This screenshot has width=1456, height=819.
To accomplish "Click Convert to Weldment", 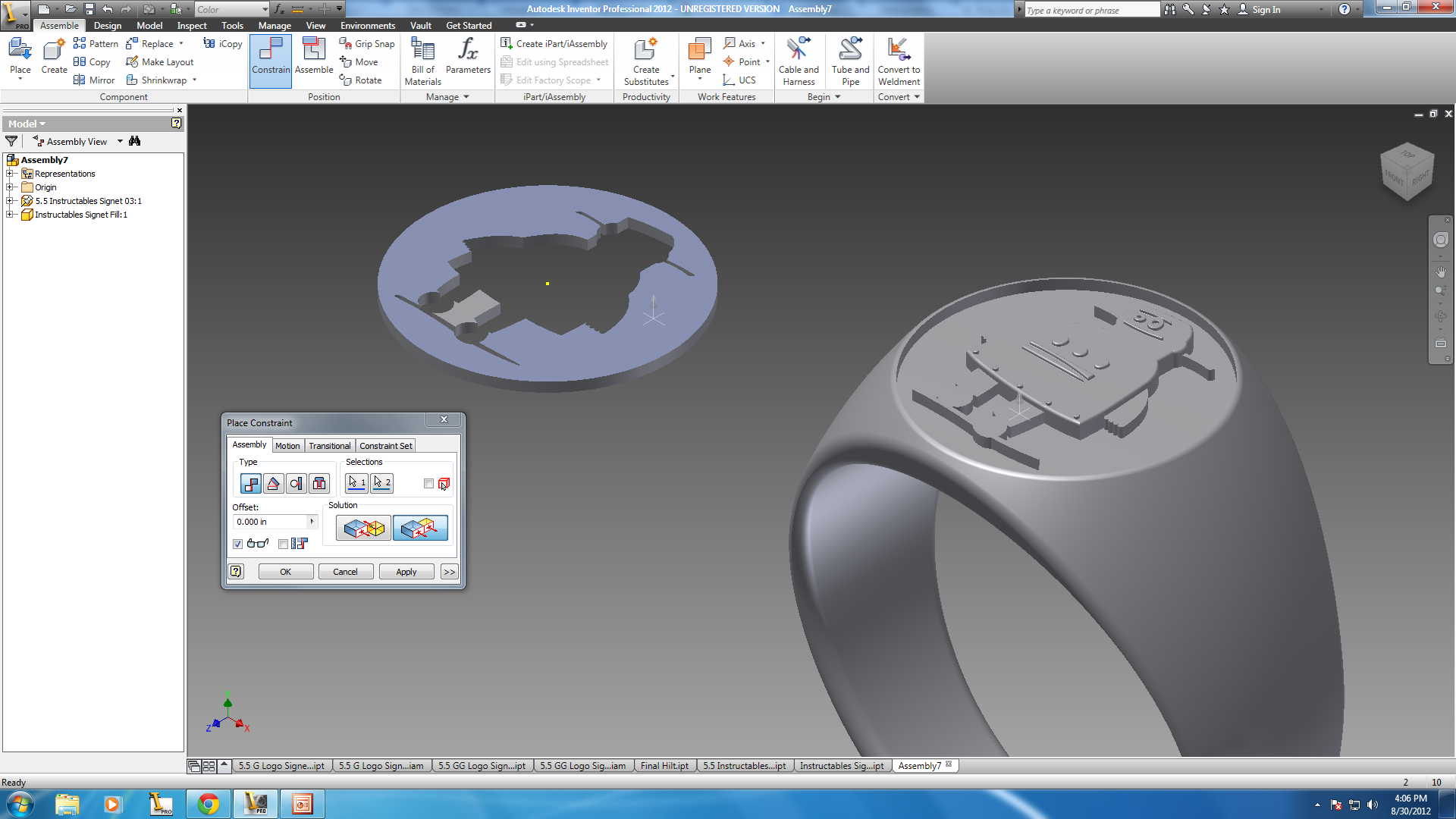I will click(x=899, y=61).
